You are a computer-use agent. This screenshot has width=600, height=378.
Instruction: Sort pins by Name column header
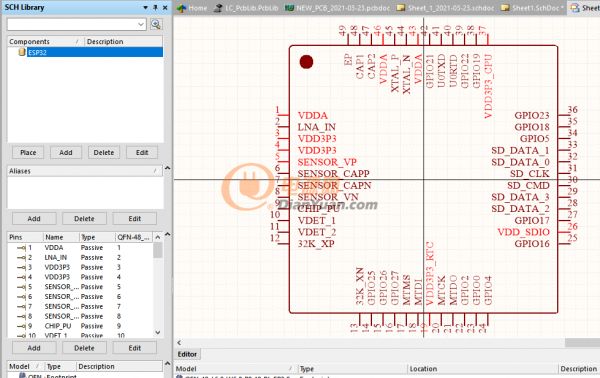pos(61,237)
